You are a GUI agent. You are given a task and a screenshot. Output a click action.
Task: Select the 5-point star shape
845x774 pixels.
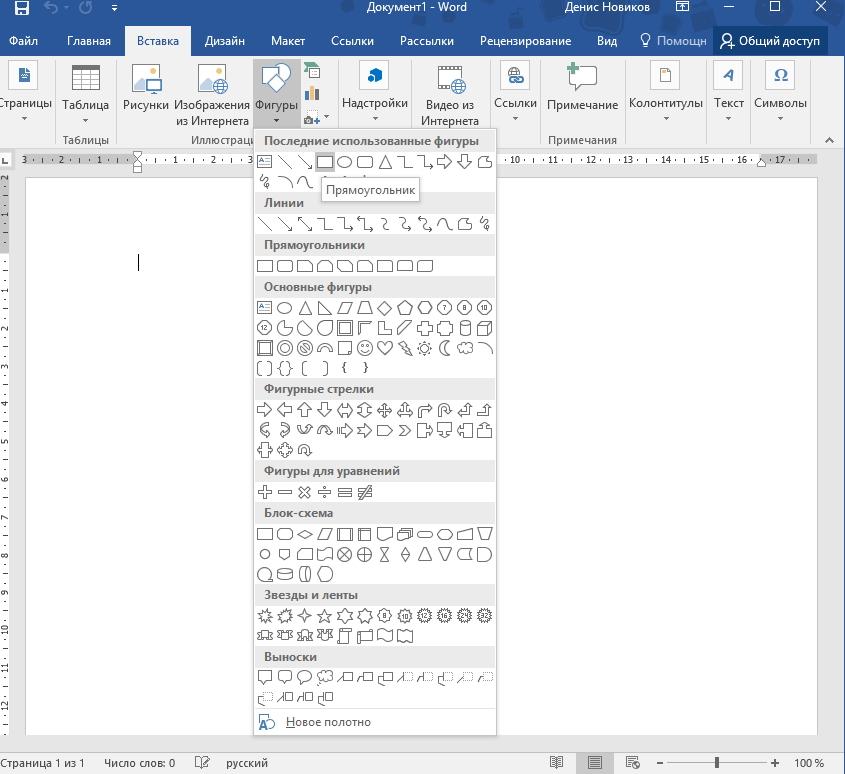tap(325, 616)
